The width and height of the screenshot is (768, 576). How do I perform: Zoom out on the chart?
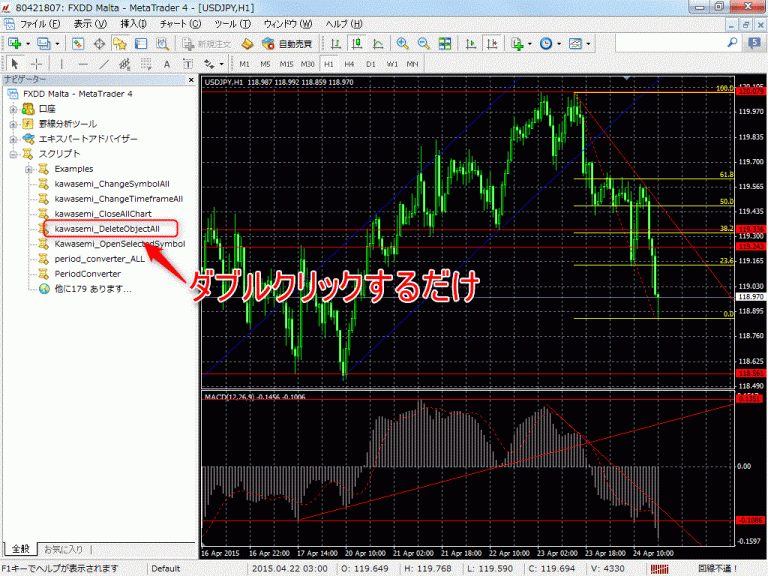(424, 44)
